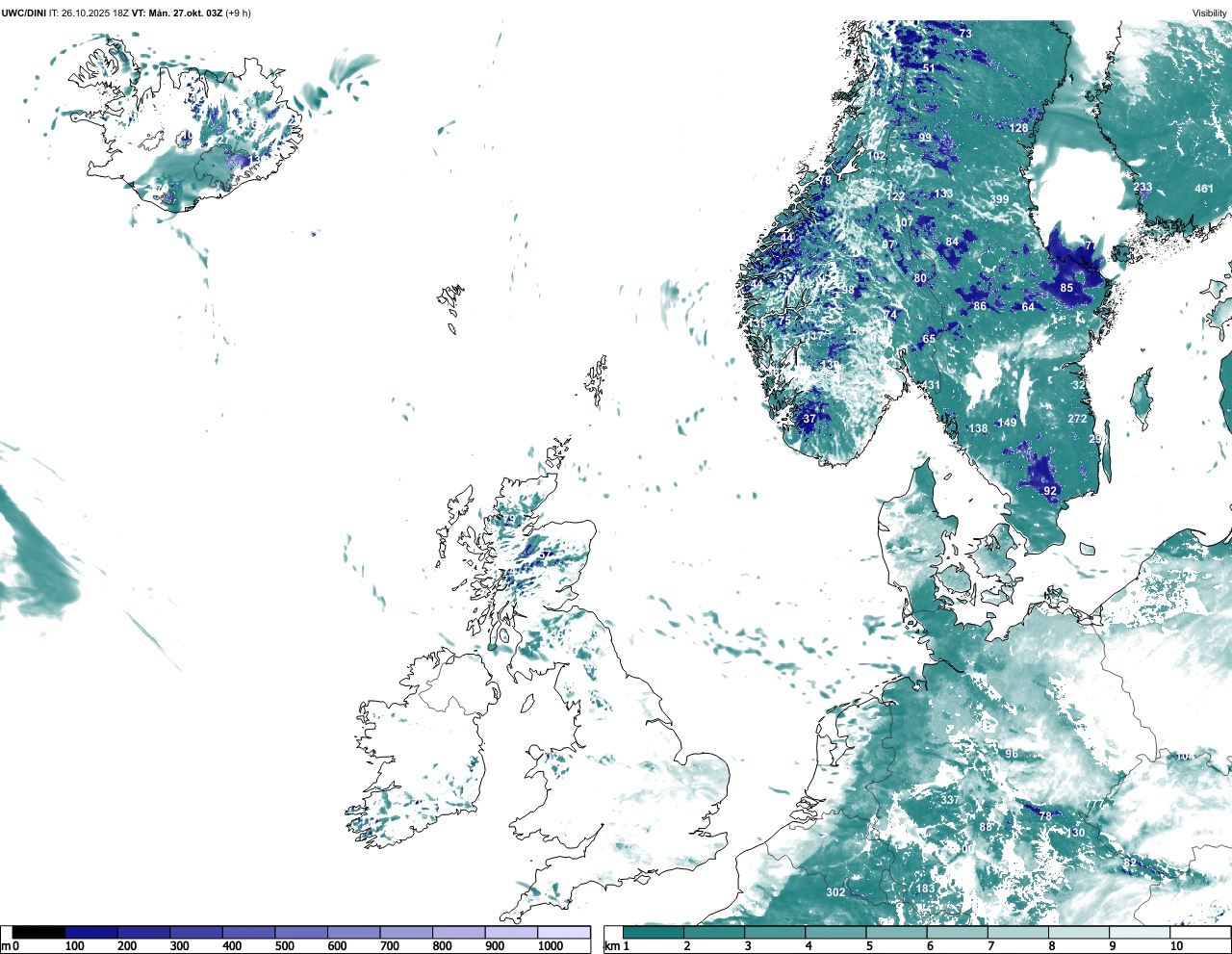Click the visibility value '122' on the map
Viewport: 1232px width, 954px height.
pos(896,196)
